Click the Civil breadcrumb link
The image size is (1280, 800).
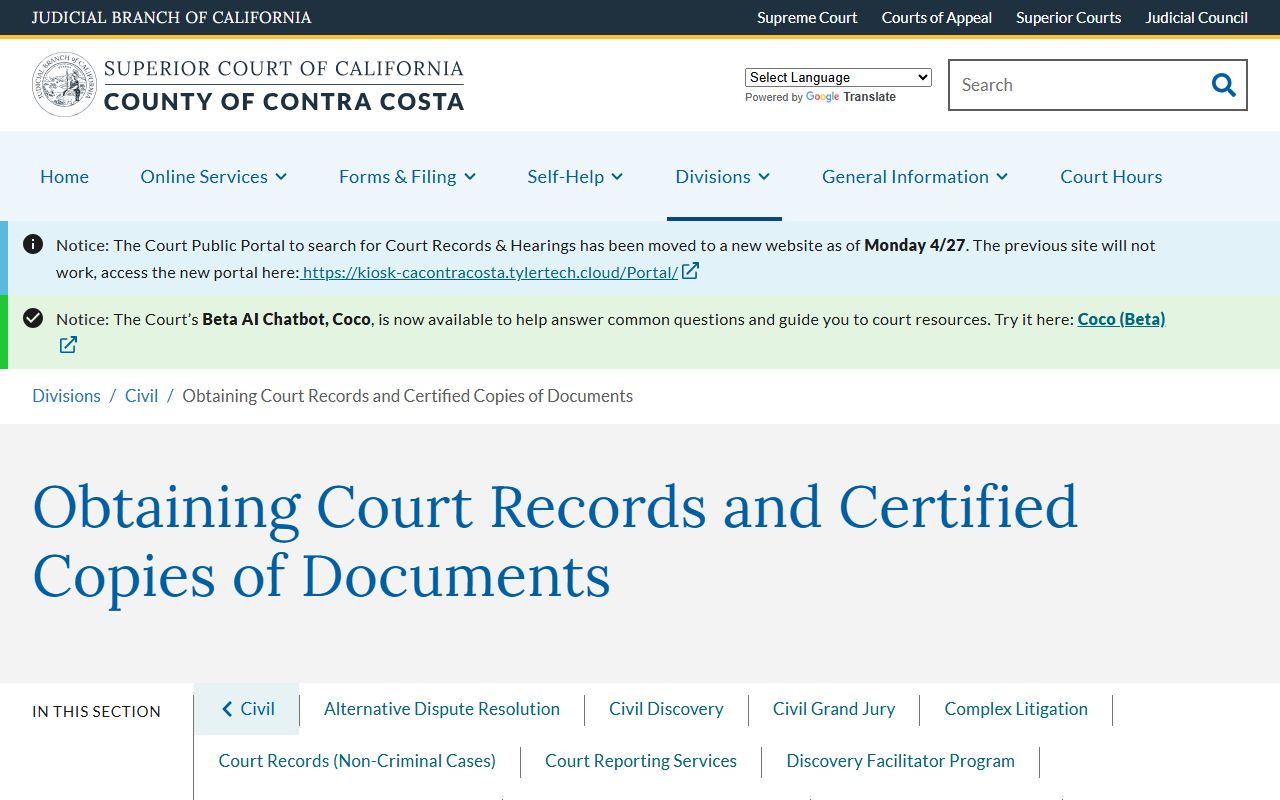coord(141,396)
